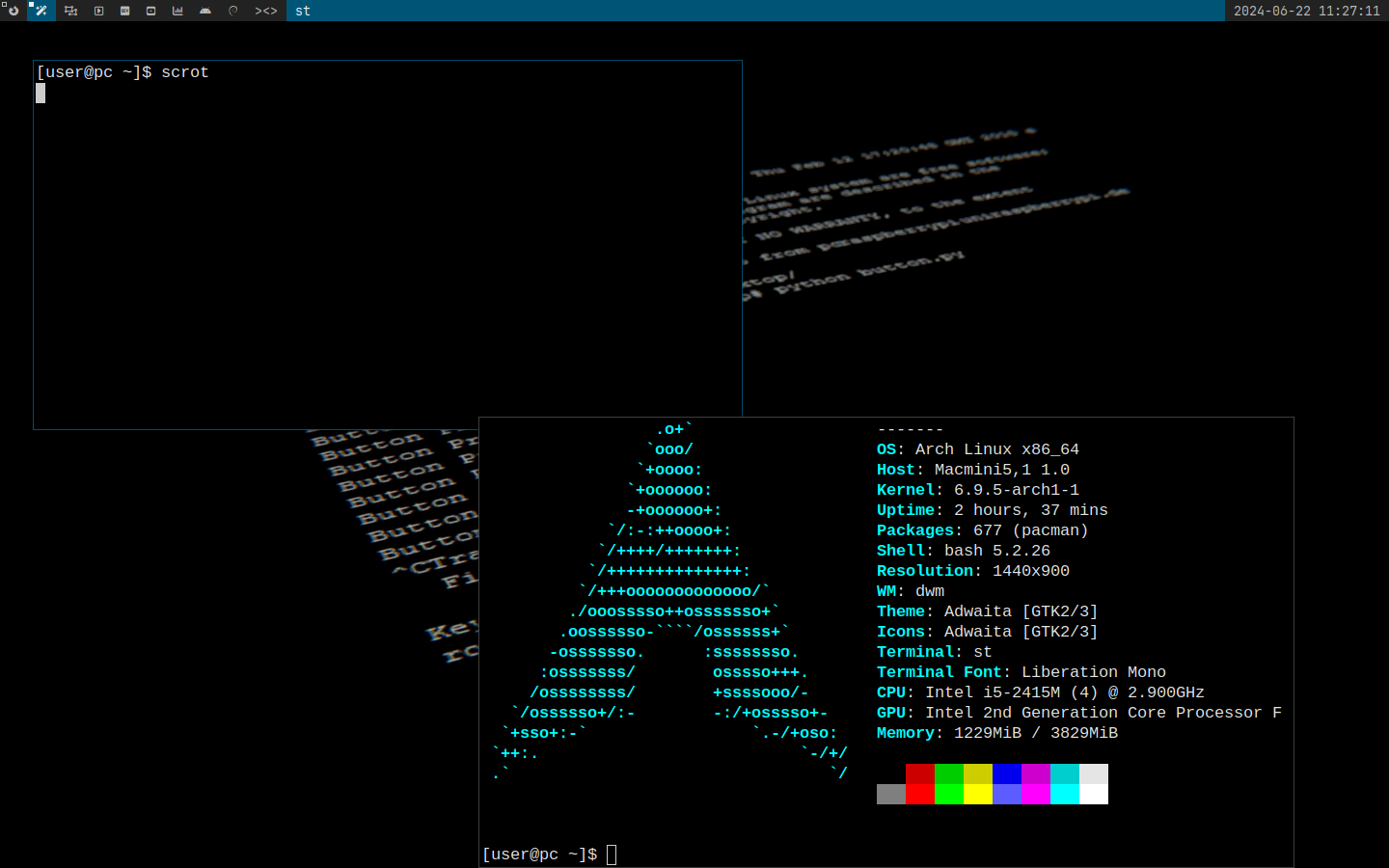Switch to the Firefox tag in the dwm bar

pyautogui.click(x=14, y=11)
